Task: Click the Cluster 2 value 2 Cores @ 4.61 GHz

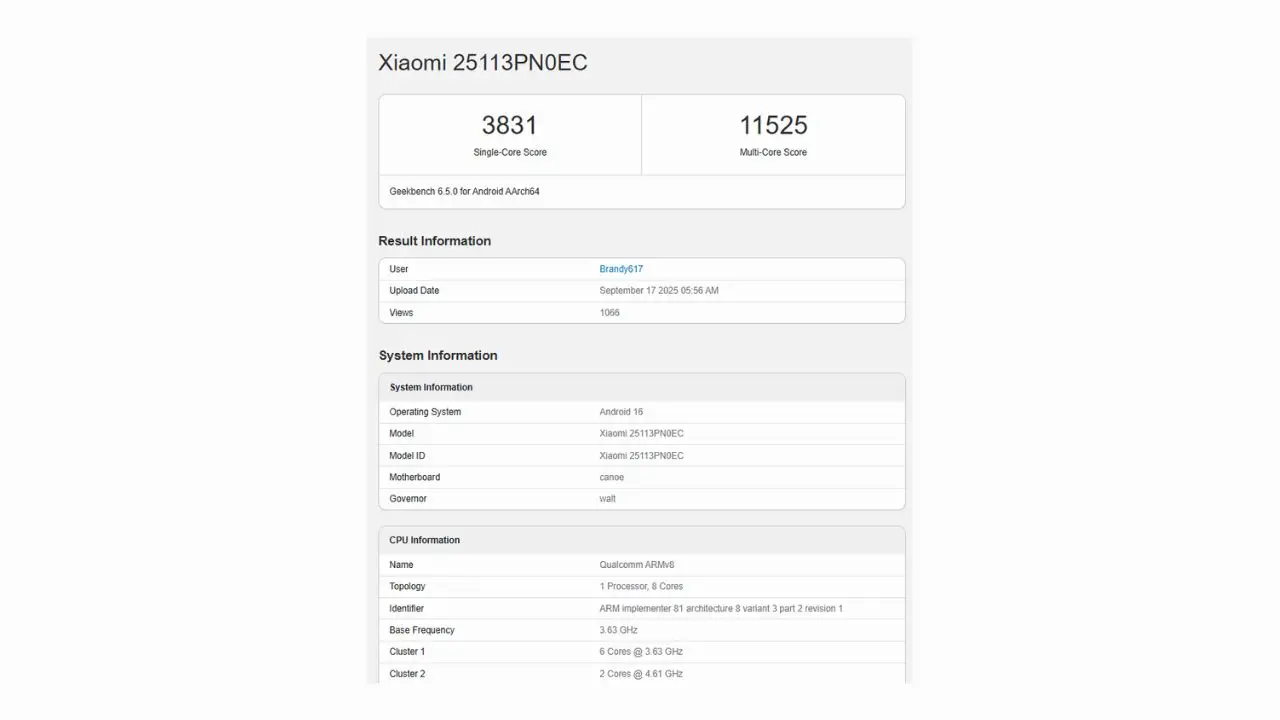Action: 641,674
